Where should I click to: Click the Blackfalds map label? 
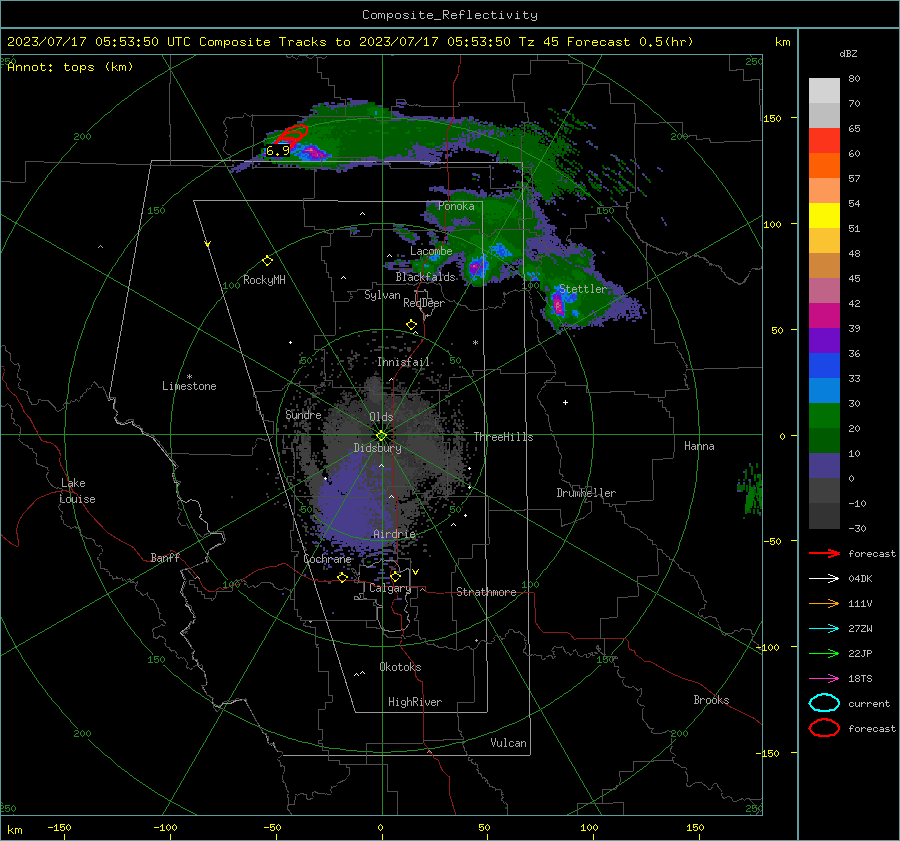click(425, 277)
